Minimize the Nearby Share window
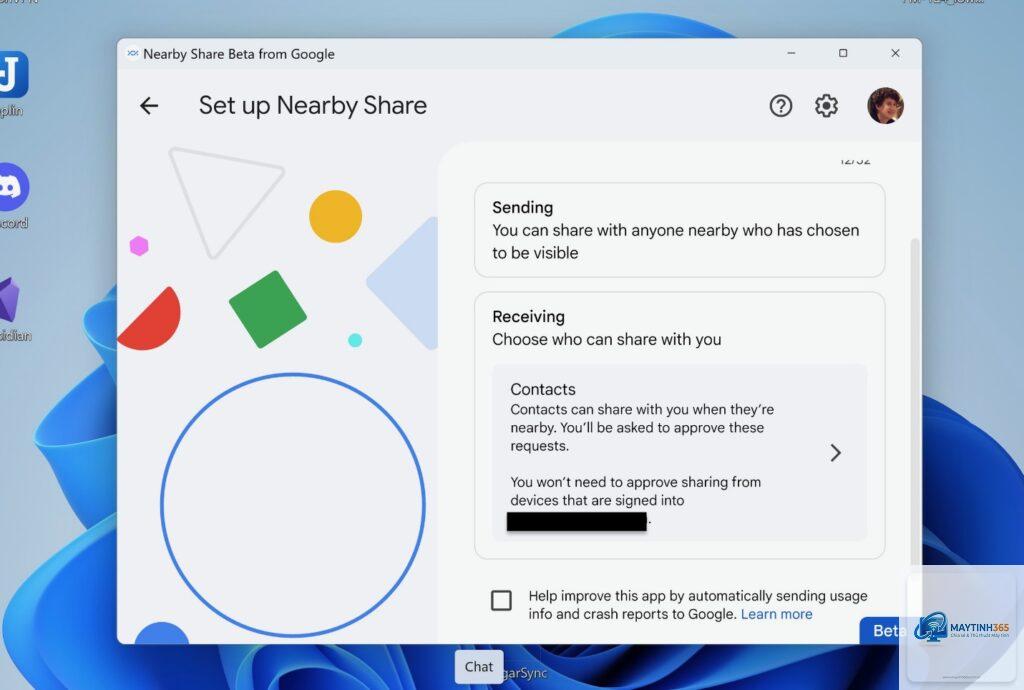 pyautogui.click(x=791, y=53)
